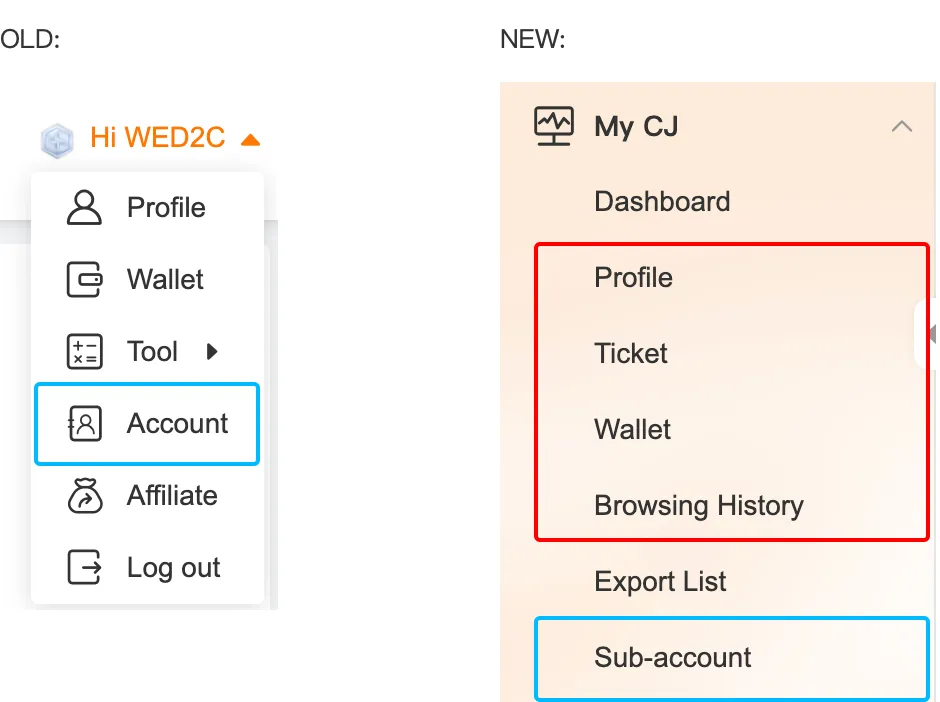940x702 pixels.
Task: Open Browsing History in sidebar
Action: click(x=698, y=506)
